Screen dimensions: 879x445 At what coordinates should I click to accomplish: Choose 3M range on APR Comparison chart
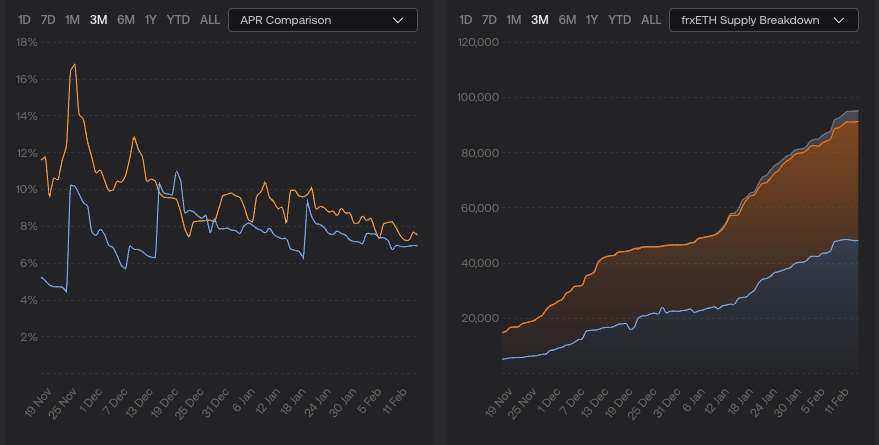99,20
